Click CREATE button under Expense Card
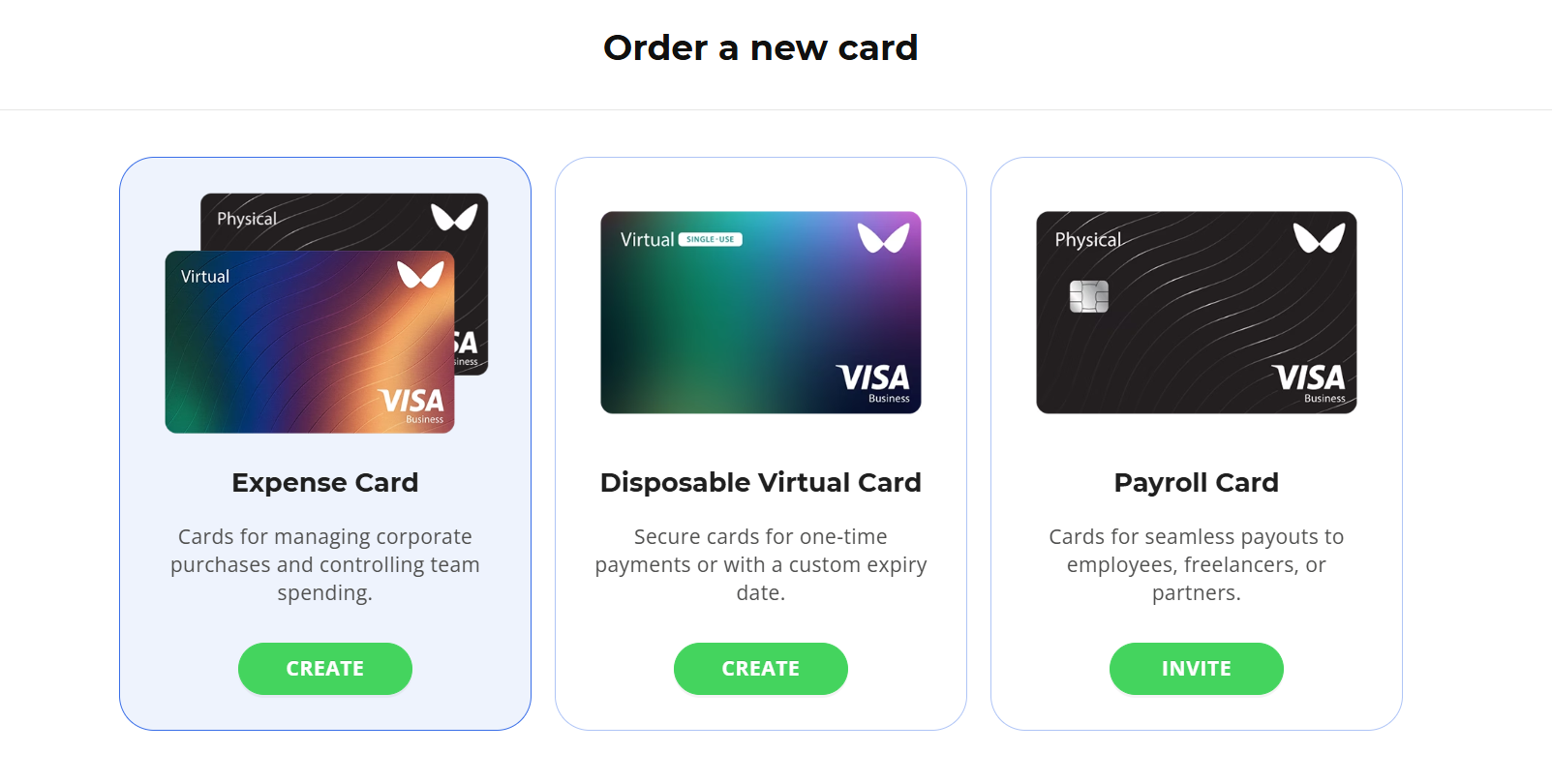The image size is (1552, 784). point(325,669)
